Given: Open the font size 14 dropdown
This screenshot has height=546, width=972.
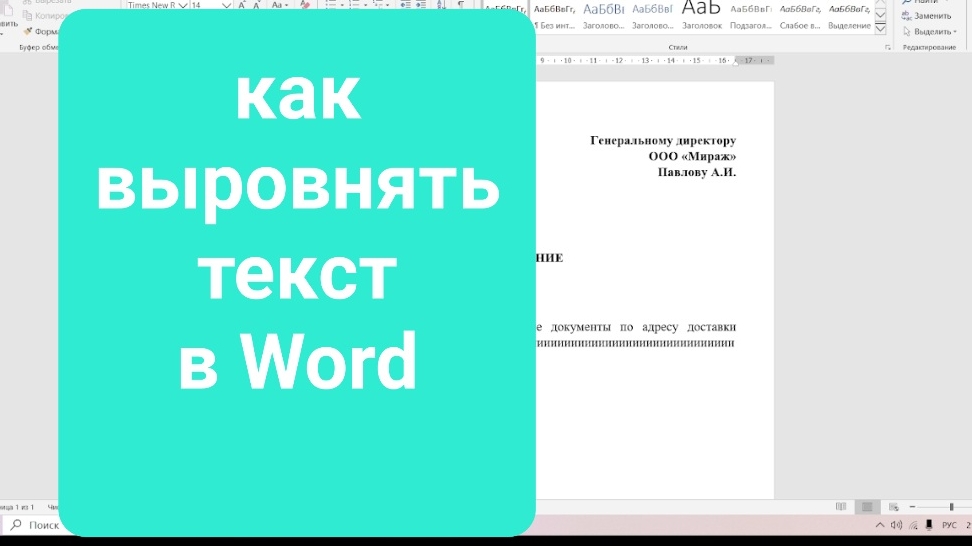Looking at the screenshot, I should click(226, 5).
